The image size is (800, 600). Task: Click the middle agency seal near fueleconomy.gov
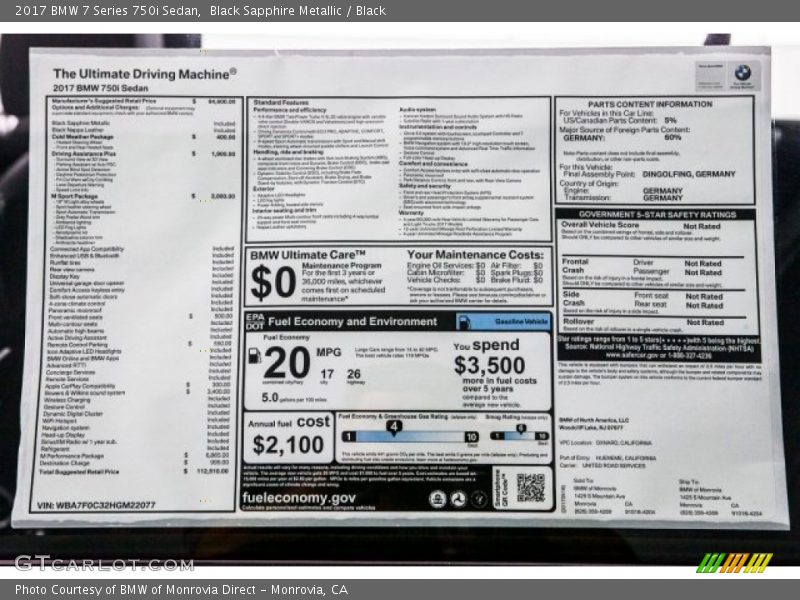(458, 498)
